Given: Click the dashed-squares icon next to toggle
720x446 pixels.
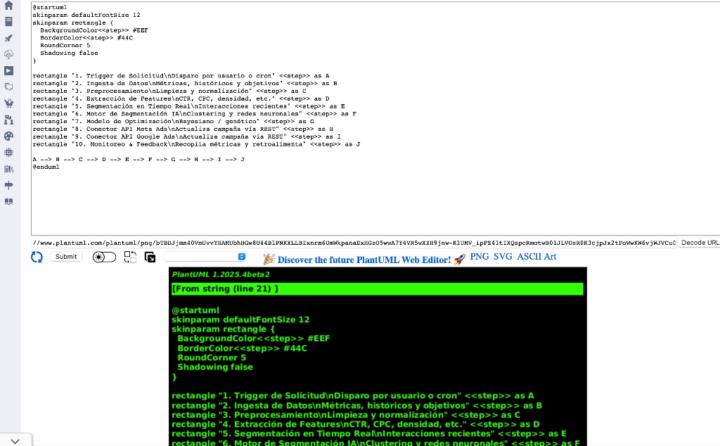Looking at the screenshot, I should tap(130, 257).
